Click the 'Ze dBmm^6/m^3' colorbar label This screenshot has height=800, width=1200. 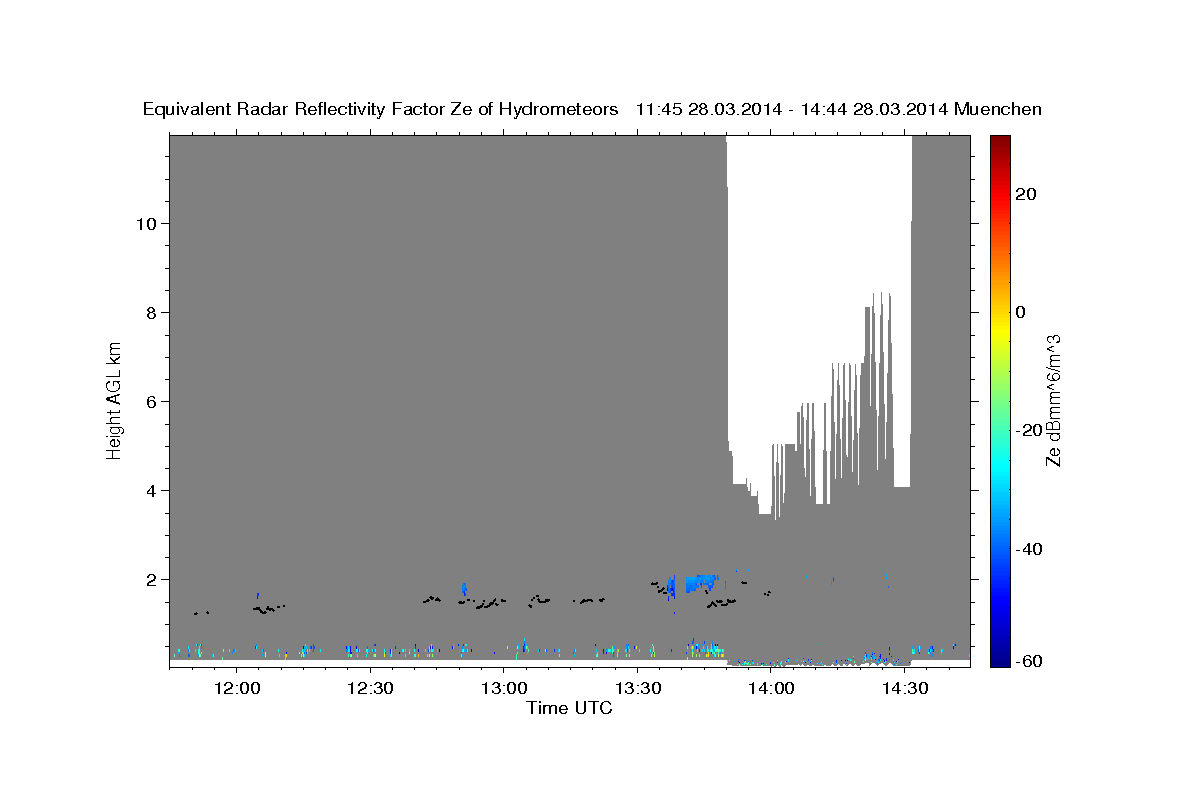click(1053, 400)
